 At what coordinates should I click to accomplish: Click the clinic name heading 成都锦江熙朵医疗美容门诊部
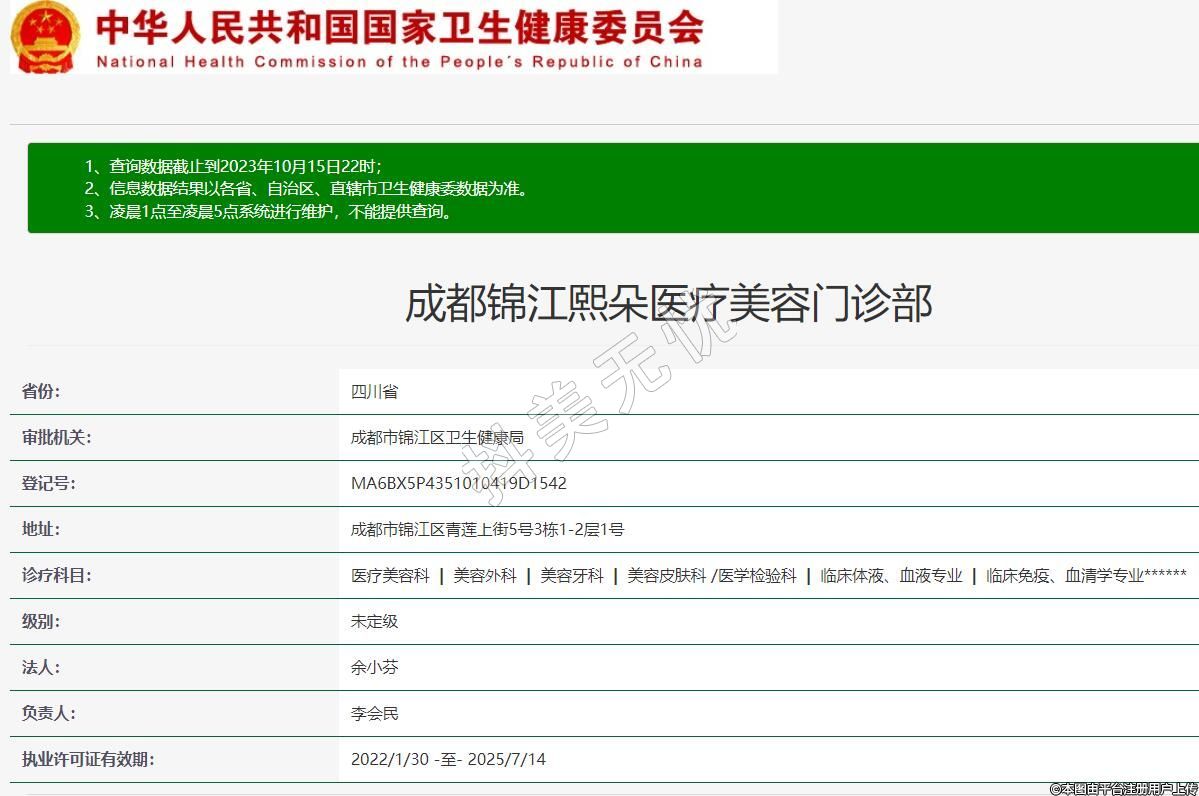pyautogui.click(x=668, y=303)
